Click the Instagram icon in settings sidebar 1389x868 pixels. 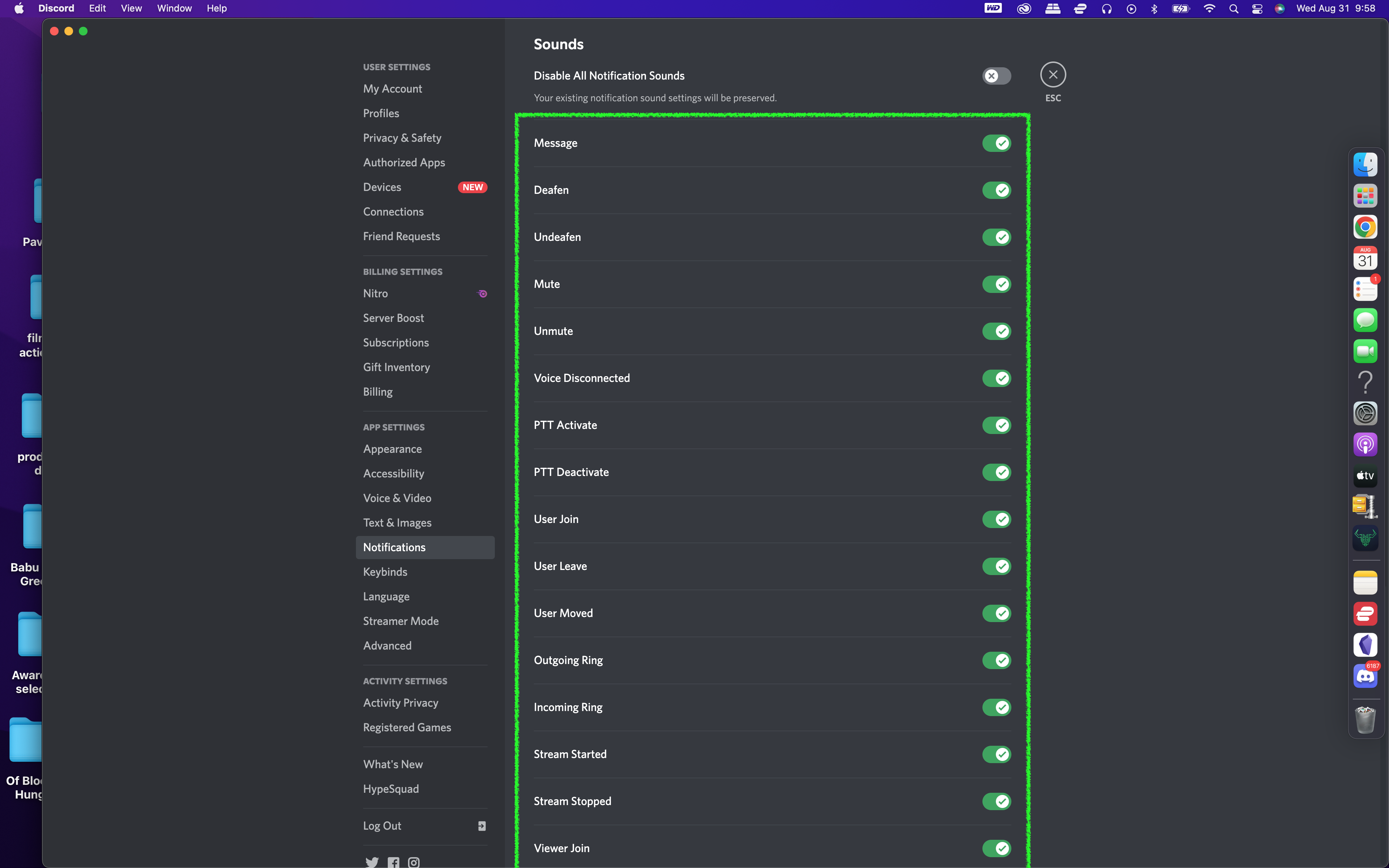tap(414, 862)
